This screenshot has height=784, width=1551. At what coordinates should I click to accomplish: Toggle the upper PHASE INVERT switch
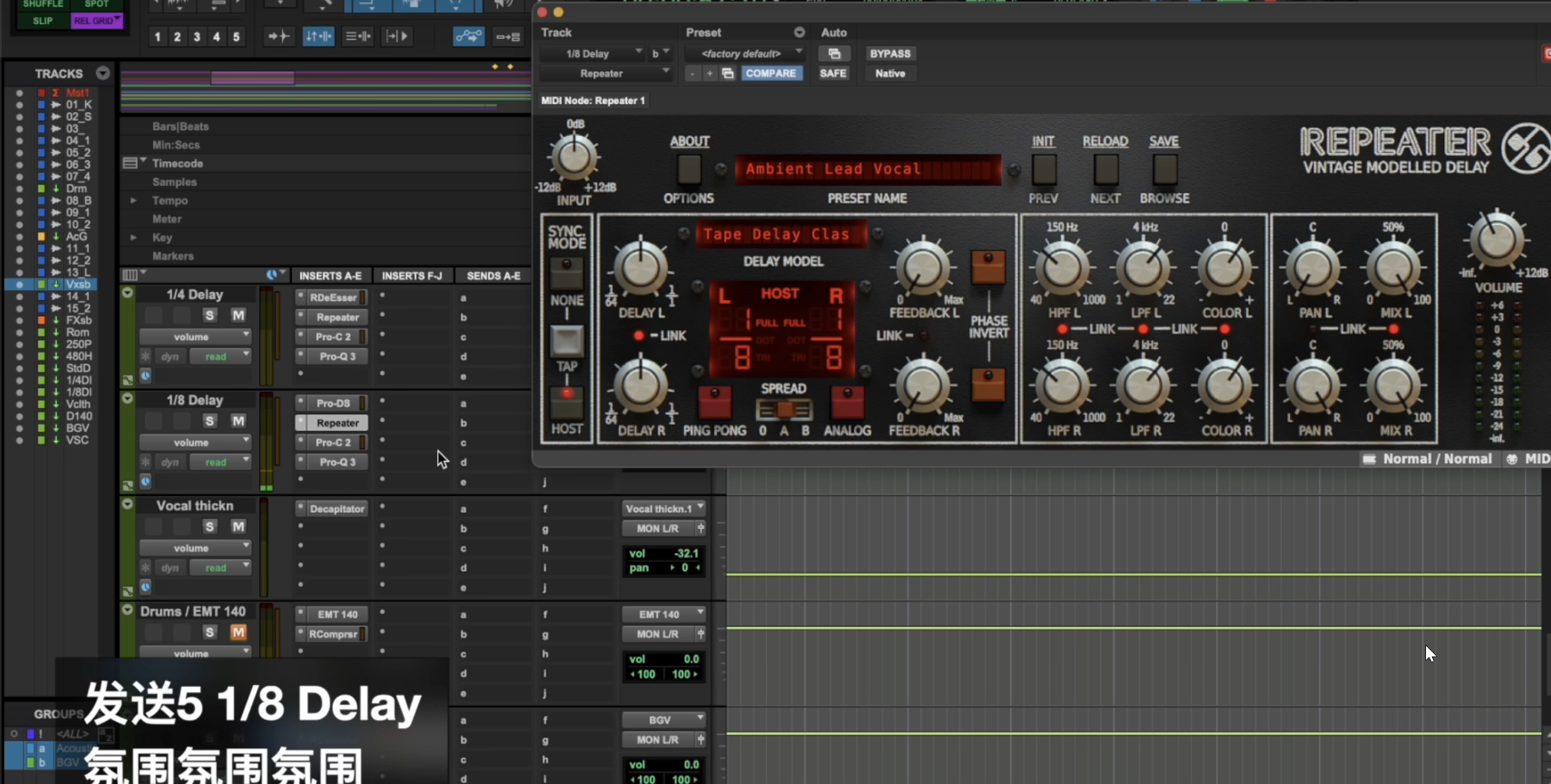(x=988, y=267)
